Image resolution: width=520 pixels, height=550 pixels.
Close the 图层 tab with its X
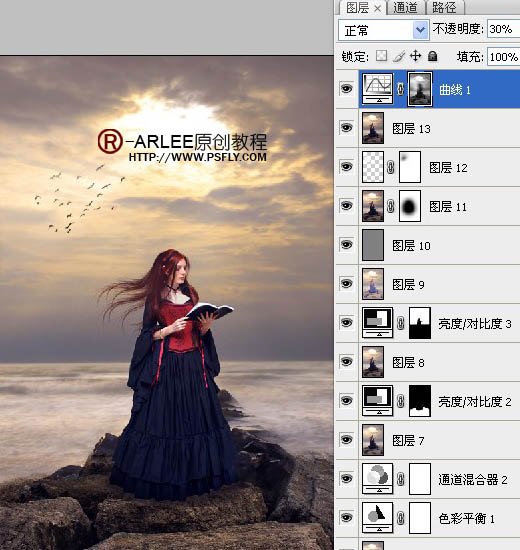click(377, 8)
